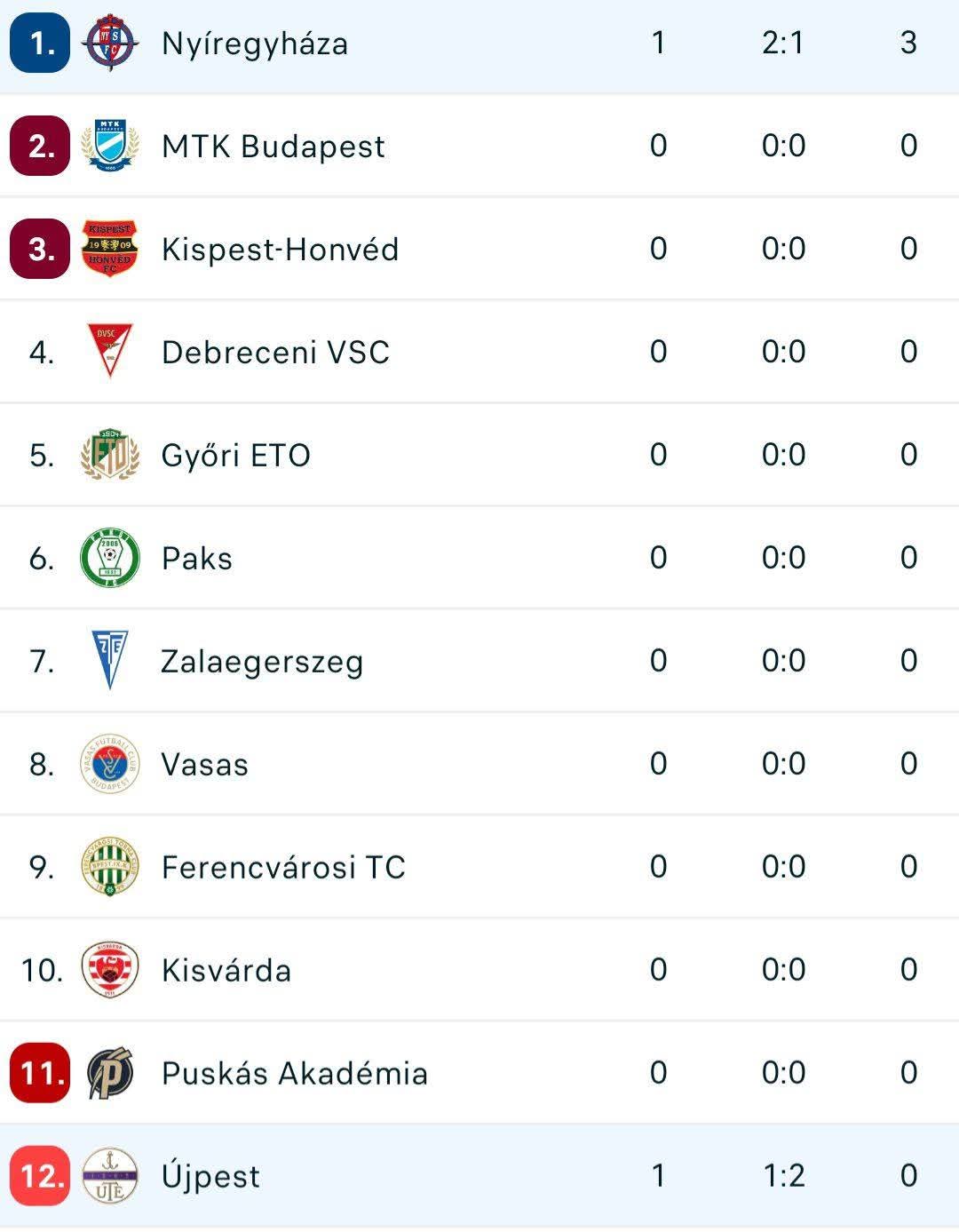Screen dimensions: 959x1232
Task: Open the Nyíregyháza club crest icon
Action: (110, 43)
